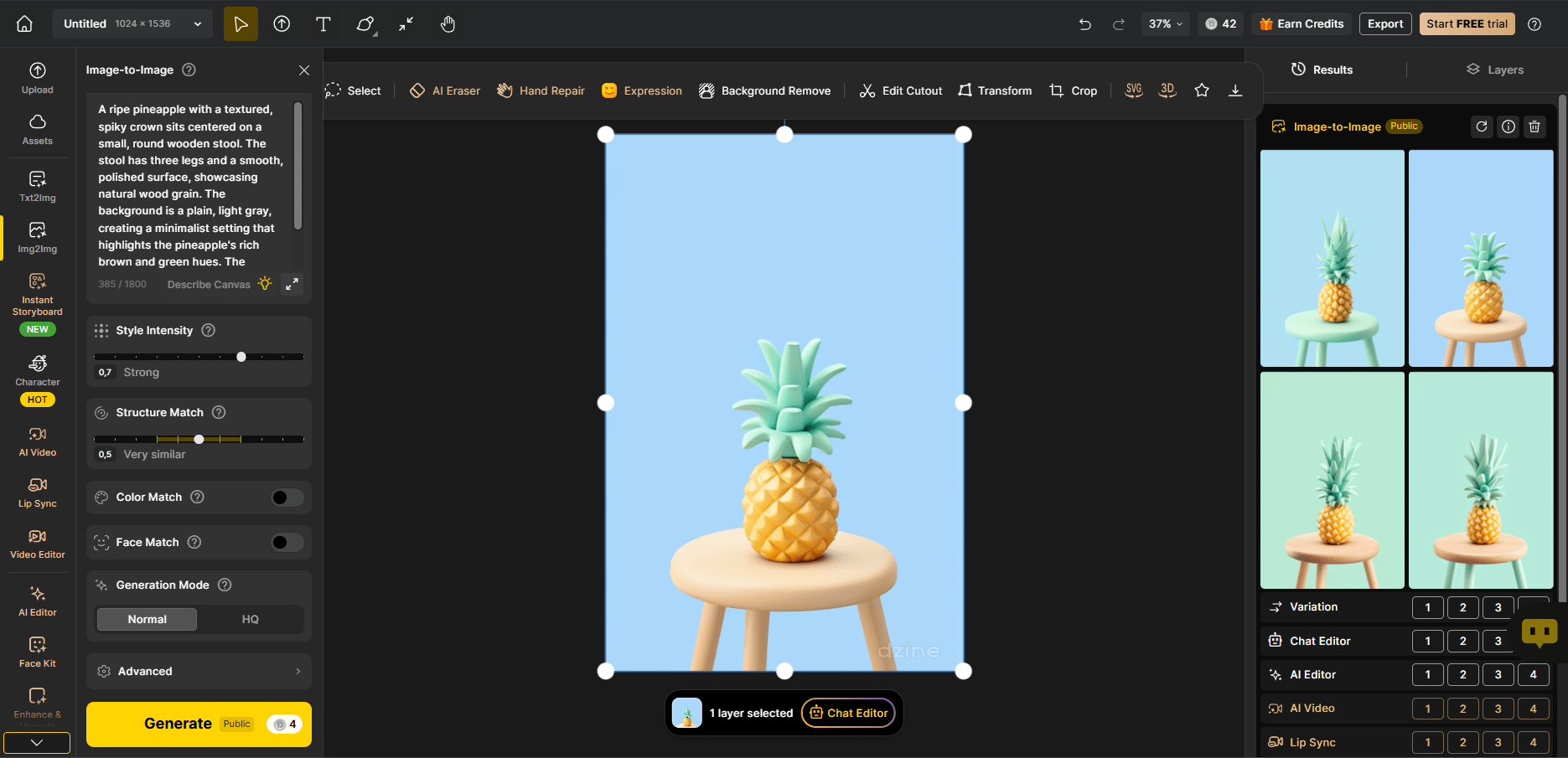Run Background Remove on the layer
1568x758 pixels.
[765, 90]
